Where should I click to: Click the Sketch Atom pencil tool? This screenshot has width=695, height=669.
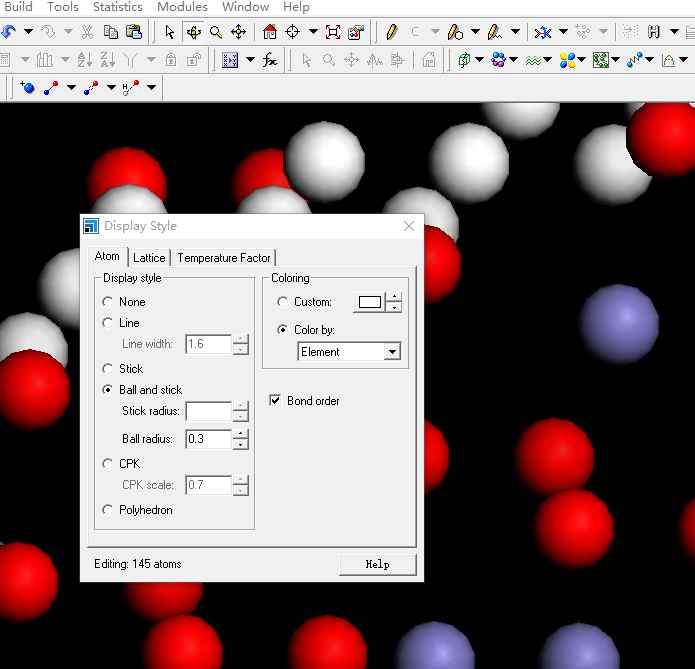(392, 32)
